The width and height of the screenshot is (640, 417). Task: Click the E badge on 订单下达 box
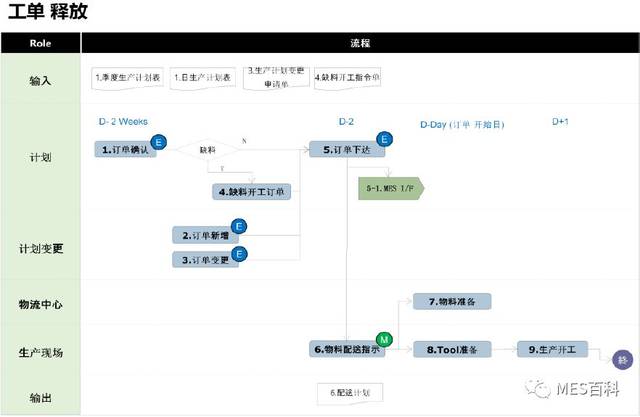click(383, 141)
